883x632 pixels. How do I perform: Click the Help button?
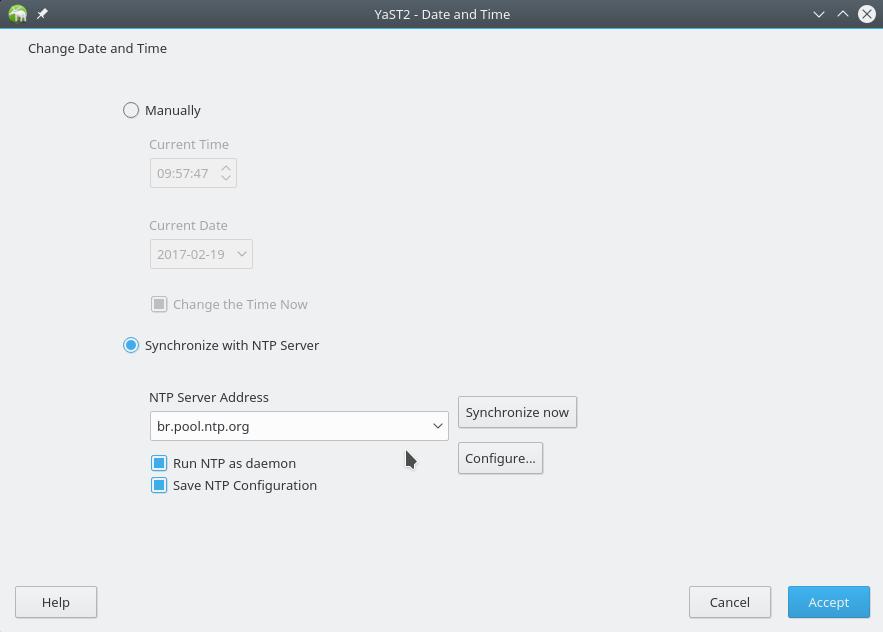coord(56,602)
